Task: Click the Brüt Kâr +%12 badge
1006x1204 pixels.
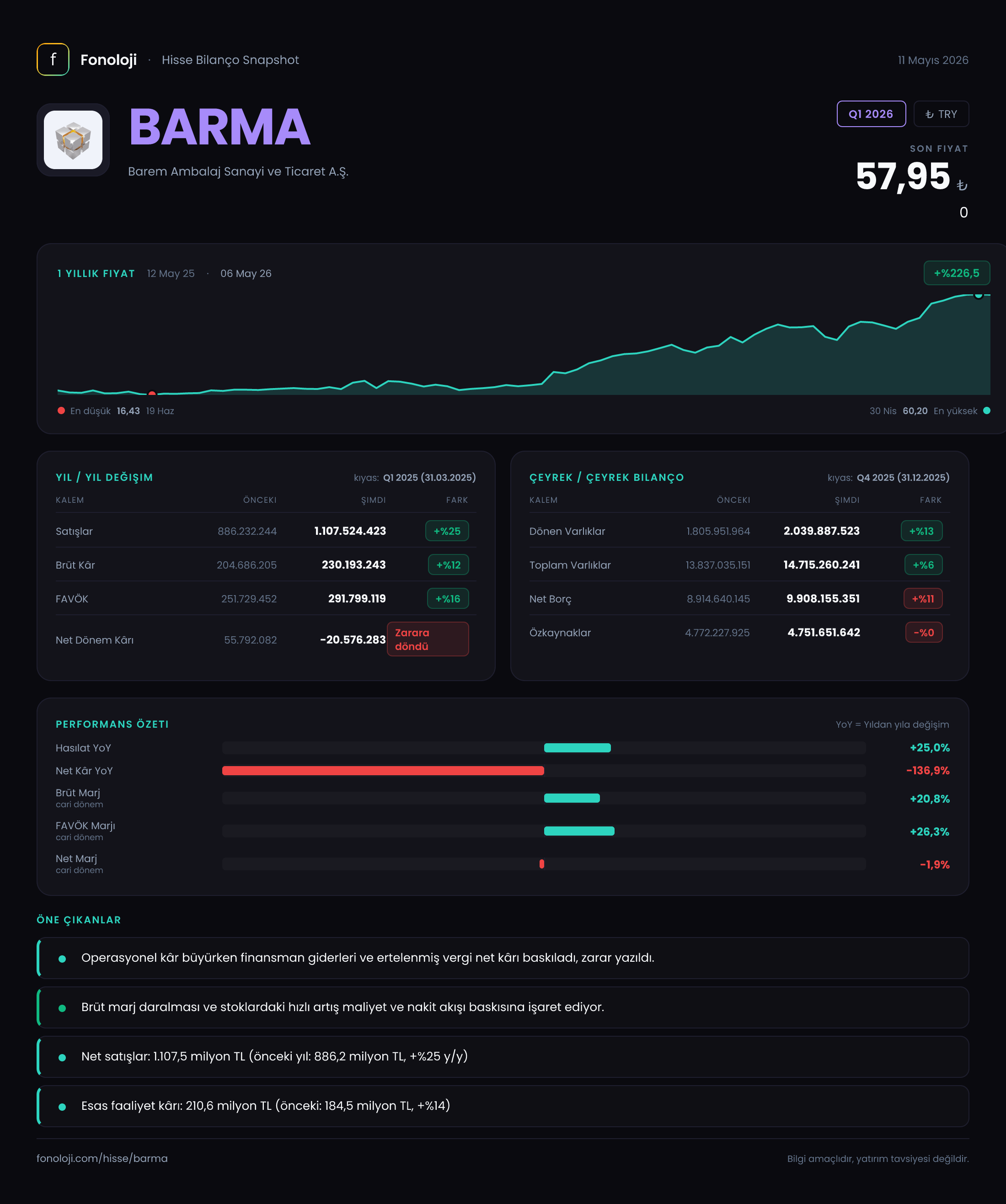Action: (448, 565)
